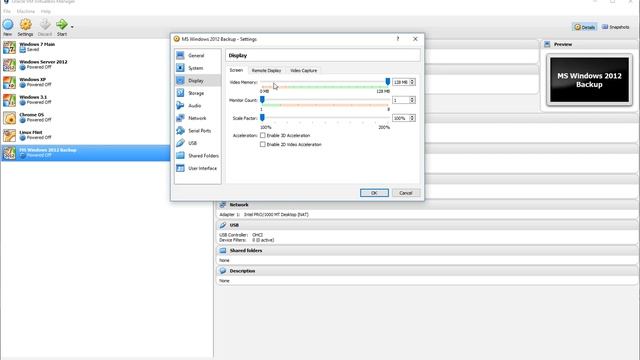Click the Scale Factor slider handle
Screen dimensions: 640x360
tap(262, 118)
